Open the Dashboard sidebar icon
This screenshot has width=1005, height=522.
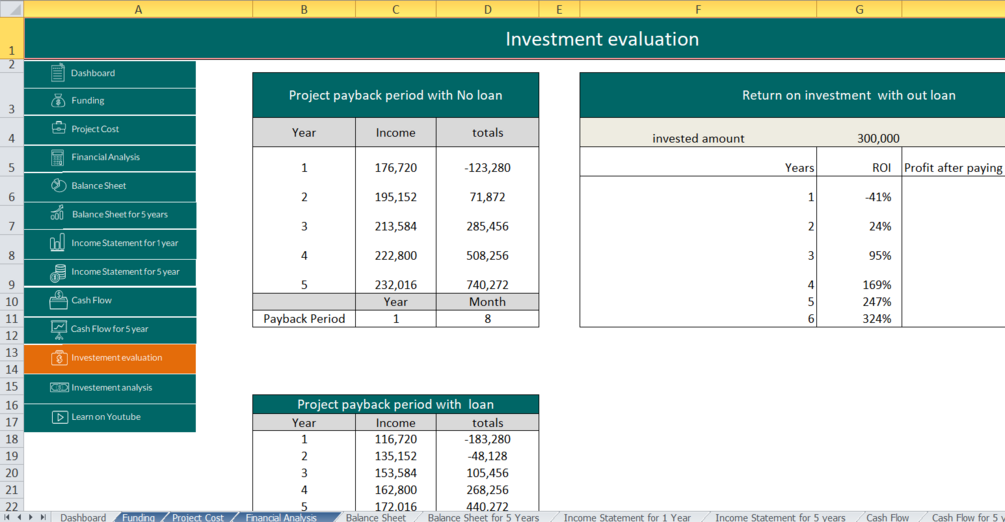coord(58,73)
